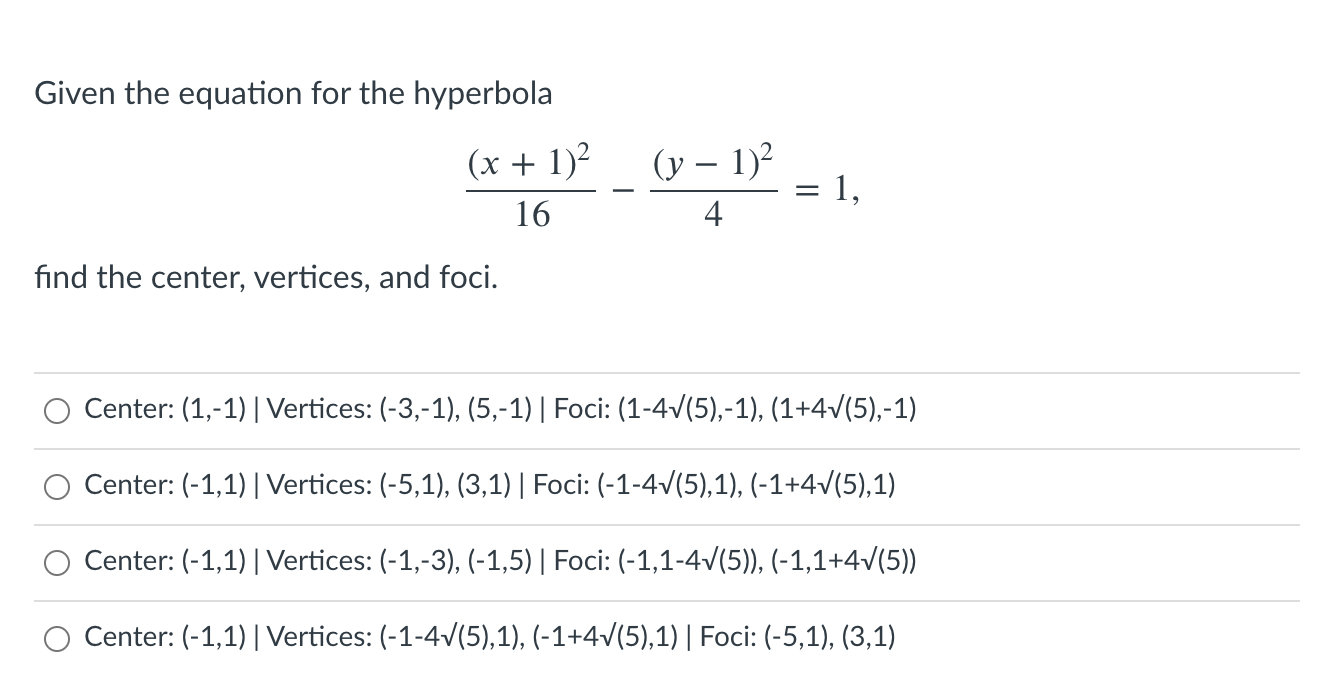
Task: Click the answer text beginning Center: (1,-1)
Action: pyautogui.click(x=501, y=409)
